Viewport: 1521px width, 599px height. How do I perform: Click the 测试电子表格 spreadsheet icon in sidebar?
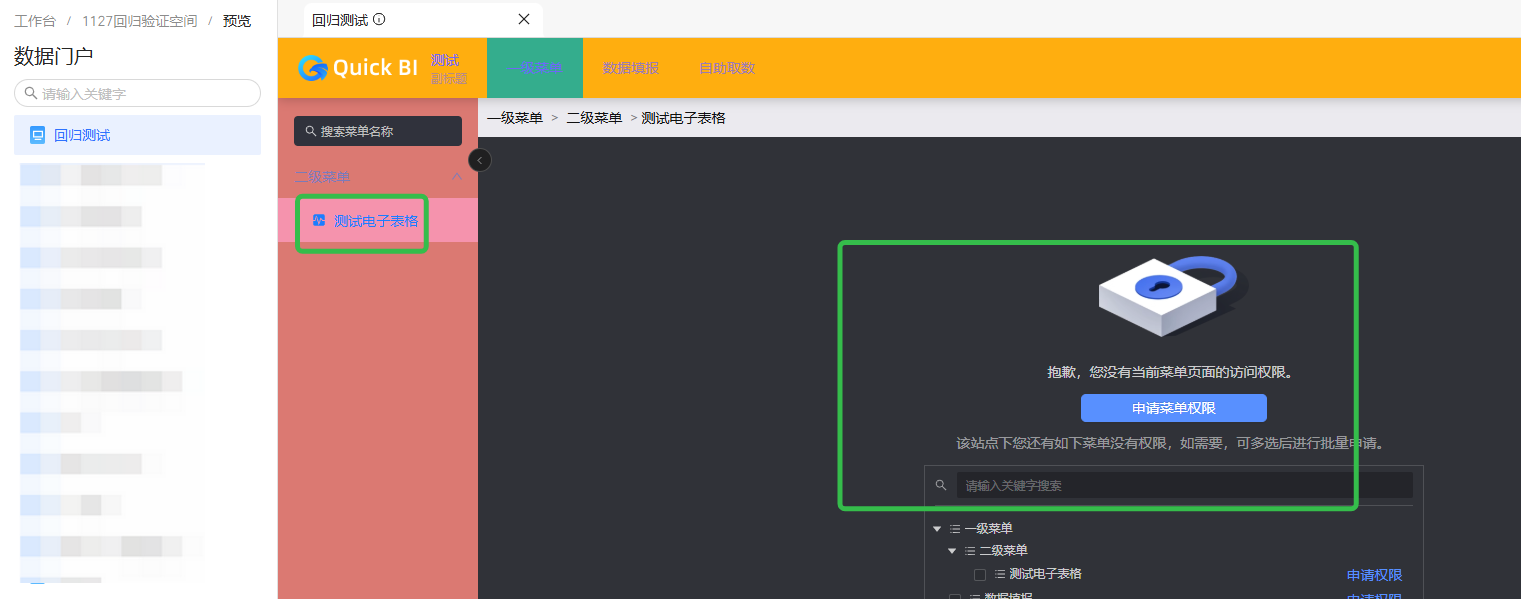point(319,221)
